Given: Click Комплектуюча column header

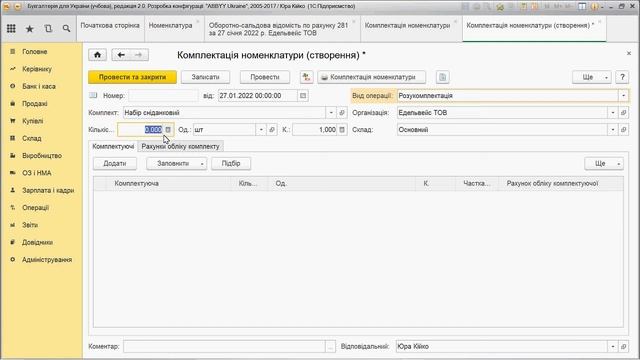Looking at the screenshot, I should [169, 183].
